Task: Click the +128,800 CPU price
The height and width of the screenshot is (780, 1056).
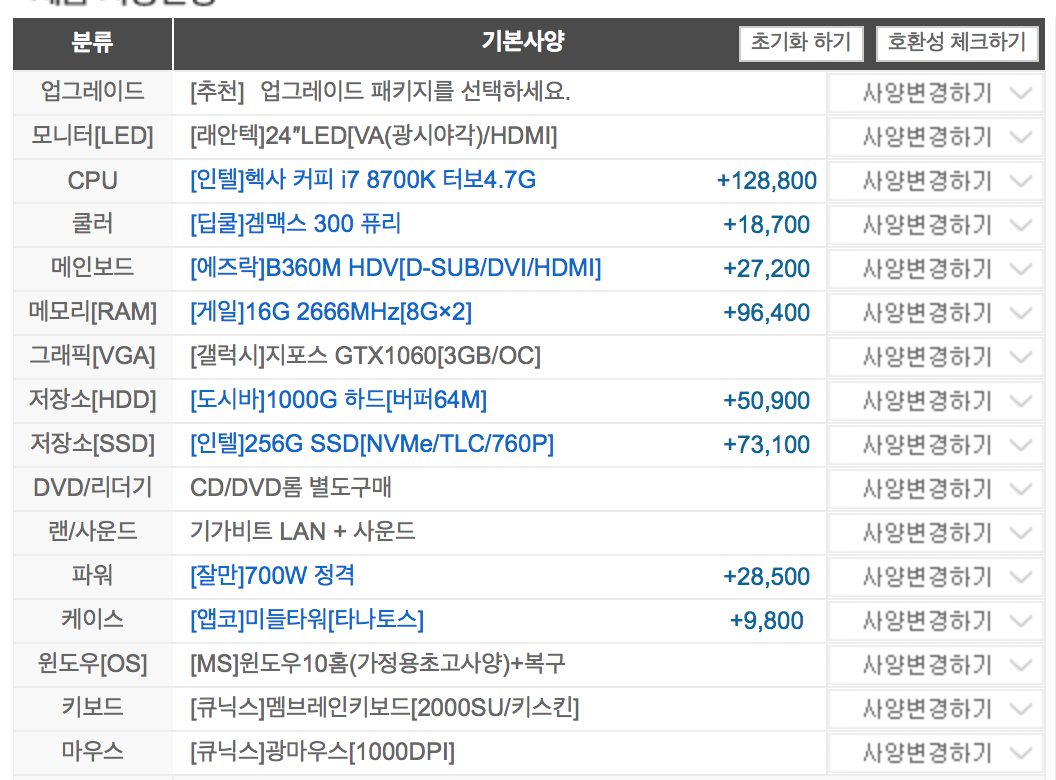Action: 766,181
